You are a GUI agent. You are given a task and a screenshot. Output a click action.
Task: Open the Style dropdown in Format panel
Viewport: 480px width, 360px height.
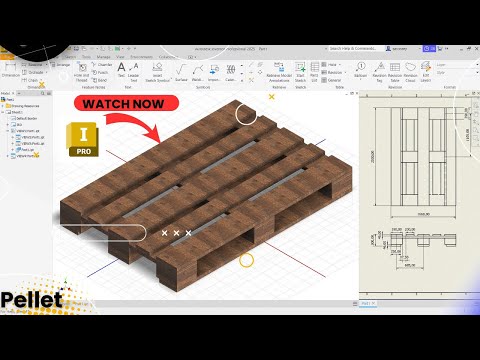click(x=458, y=72)
